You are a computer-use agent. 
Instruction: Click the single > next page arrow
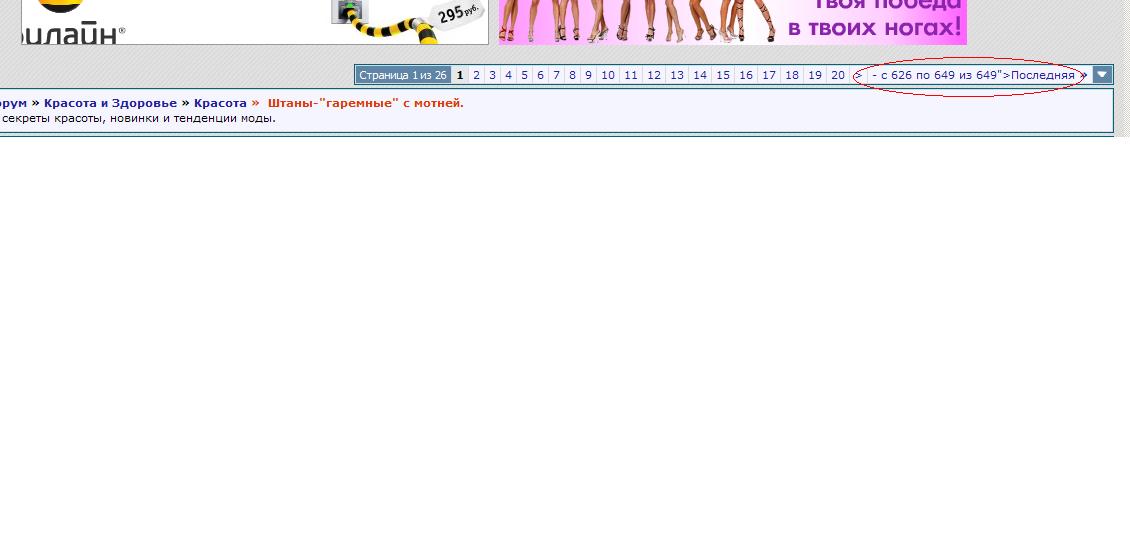(x=858, y=75)
